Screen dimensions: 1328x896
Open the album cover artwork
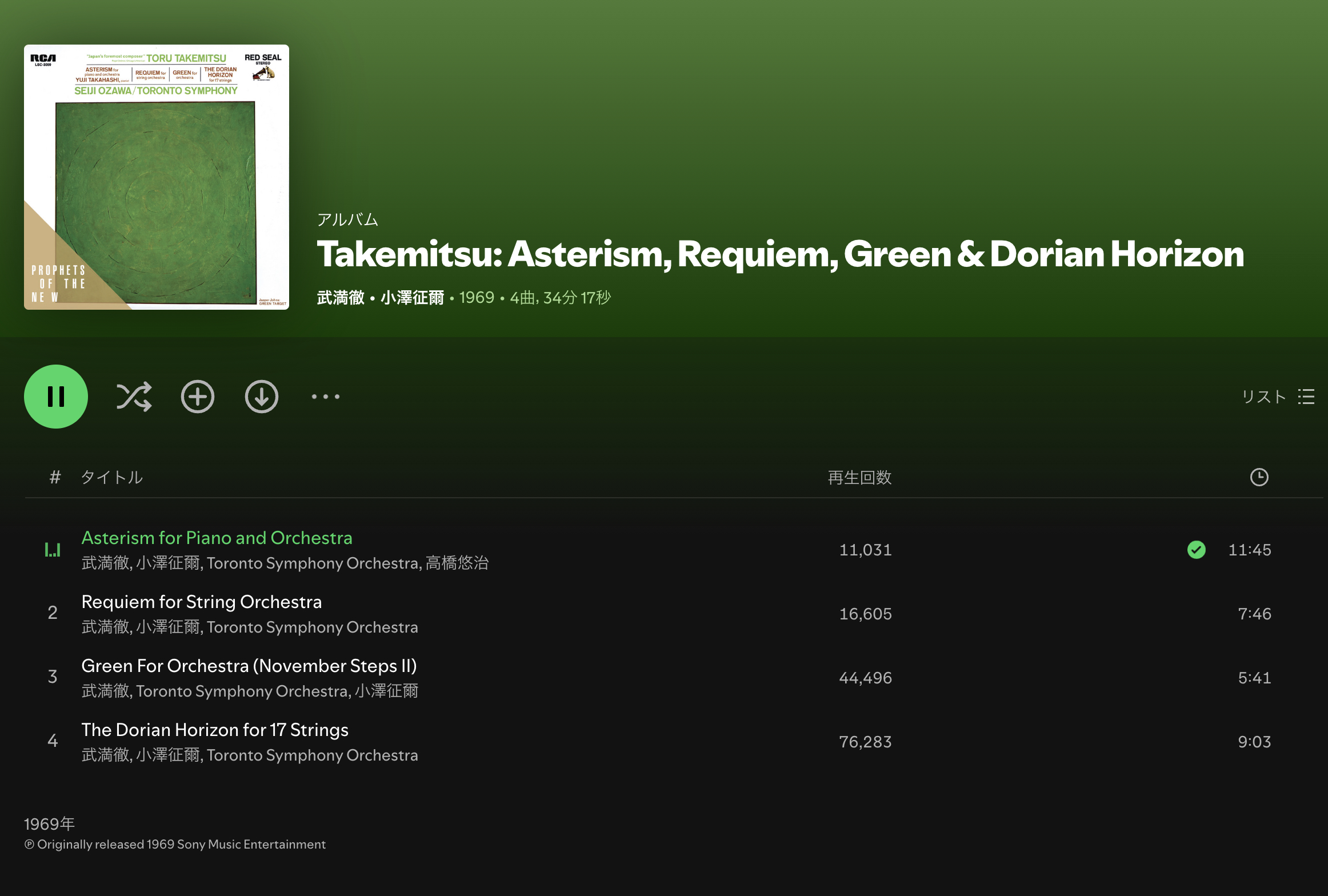(157, 177)
